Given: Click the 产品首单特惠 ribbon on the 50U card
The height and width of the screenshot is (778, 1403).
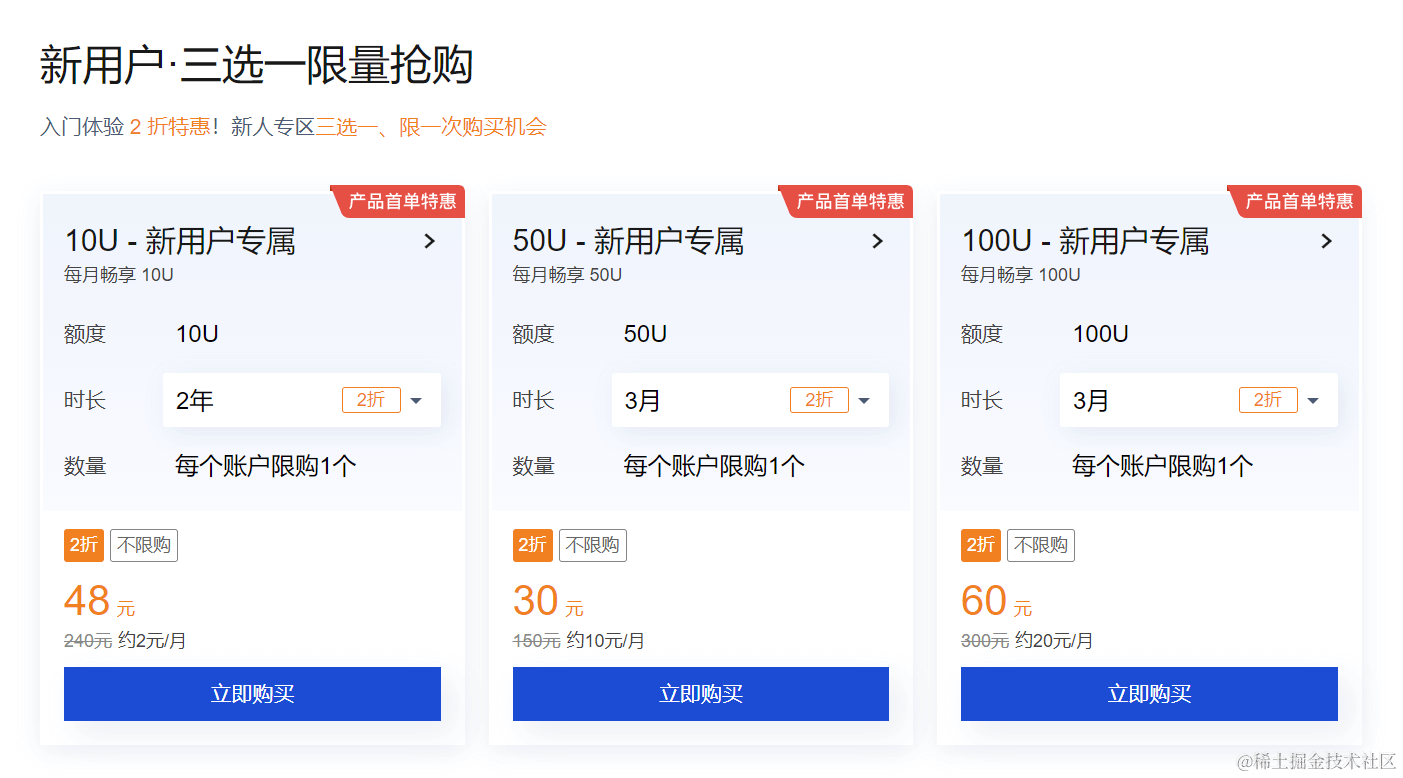Looking at the screenshot, I should click(x=847, y=200).
